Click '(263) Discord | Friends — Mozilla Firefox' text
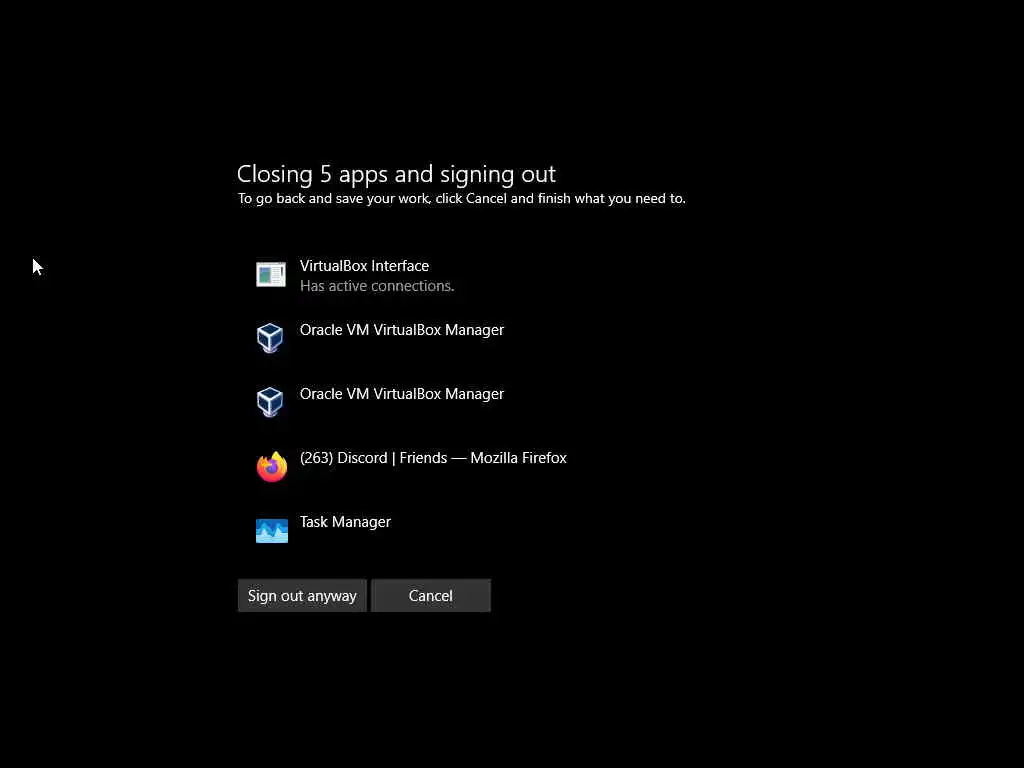 tap(433, 458)
